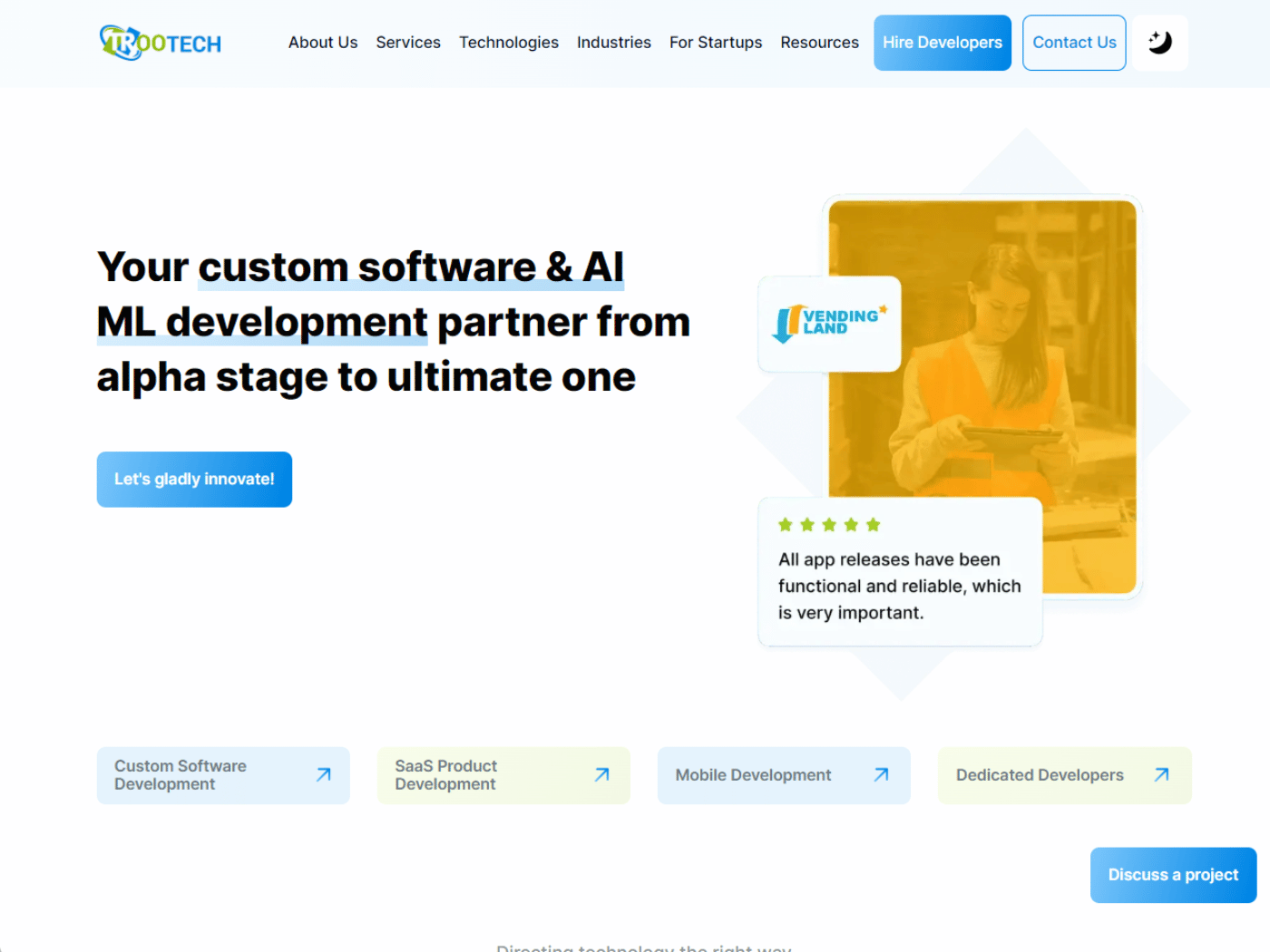
Task: Open the About Us menu
Action: pos(323,43)
